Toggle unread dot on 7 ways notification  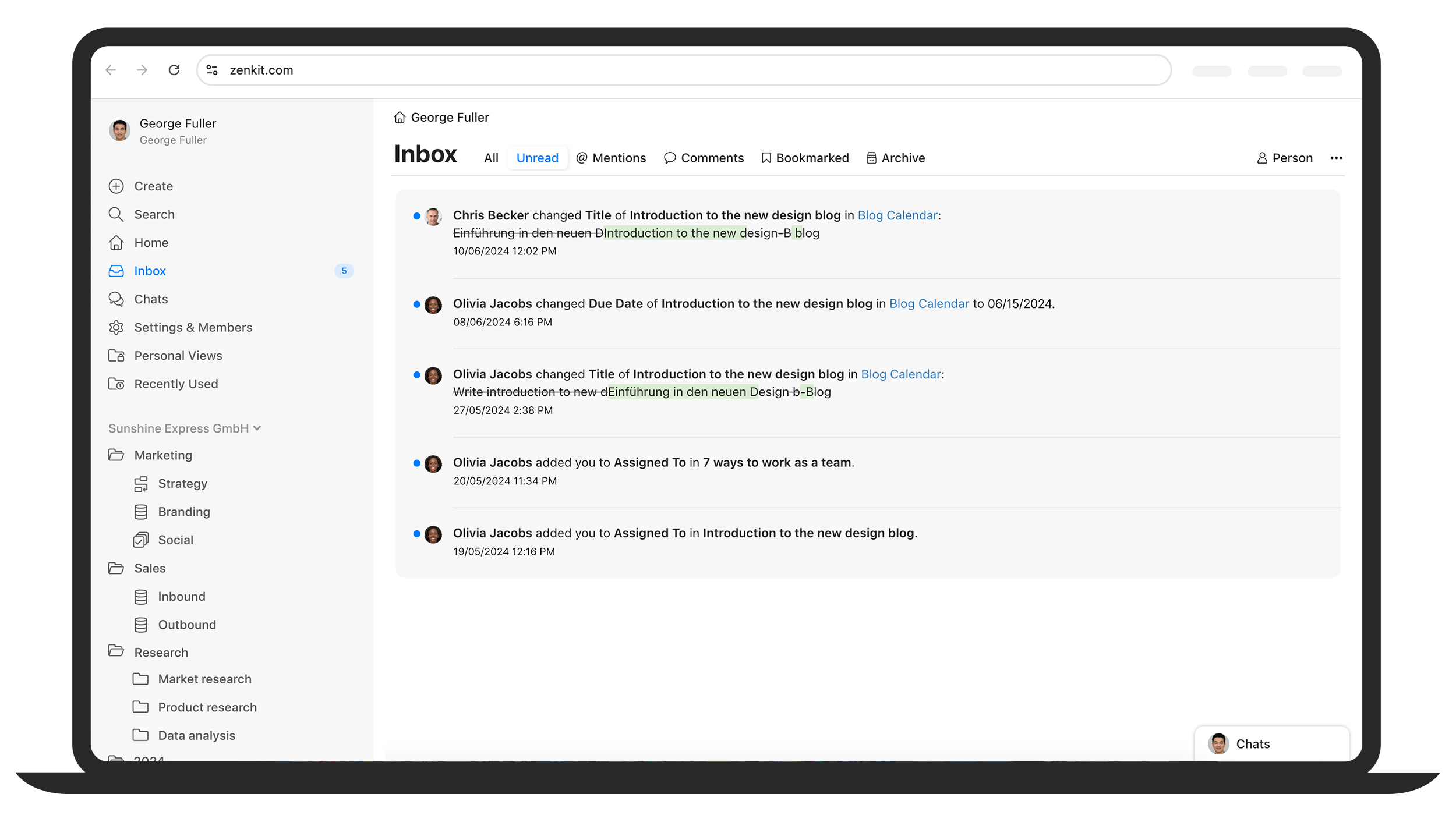[416, 463]
